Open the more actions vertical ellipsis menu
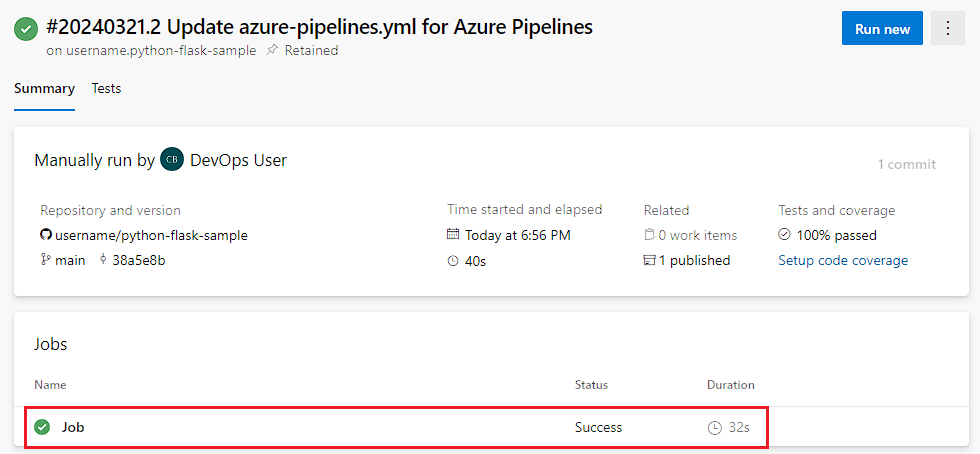The height and width of the screenshot is (454, 980). (947, 29)
